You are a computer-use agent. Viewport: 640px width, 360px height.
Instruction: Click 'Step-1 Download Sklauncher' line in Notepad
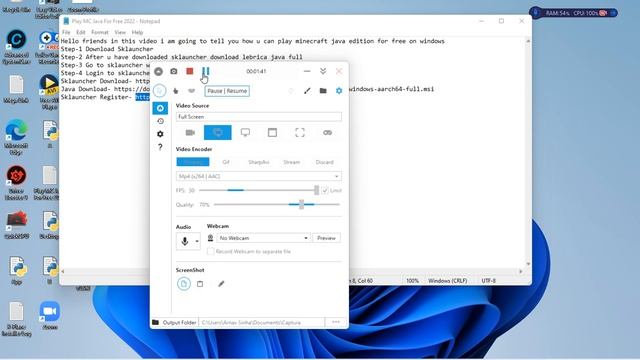[x=107, y=49]
